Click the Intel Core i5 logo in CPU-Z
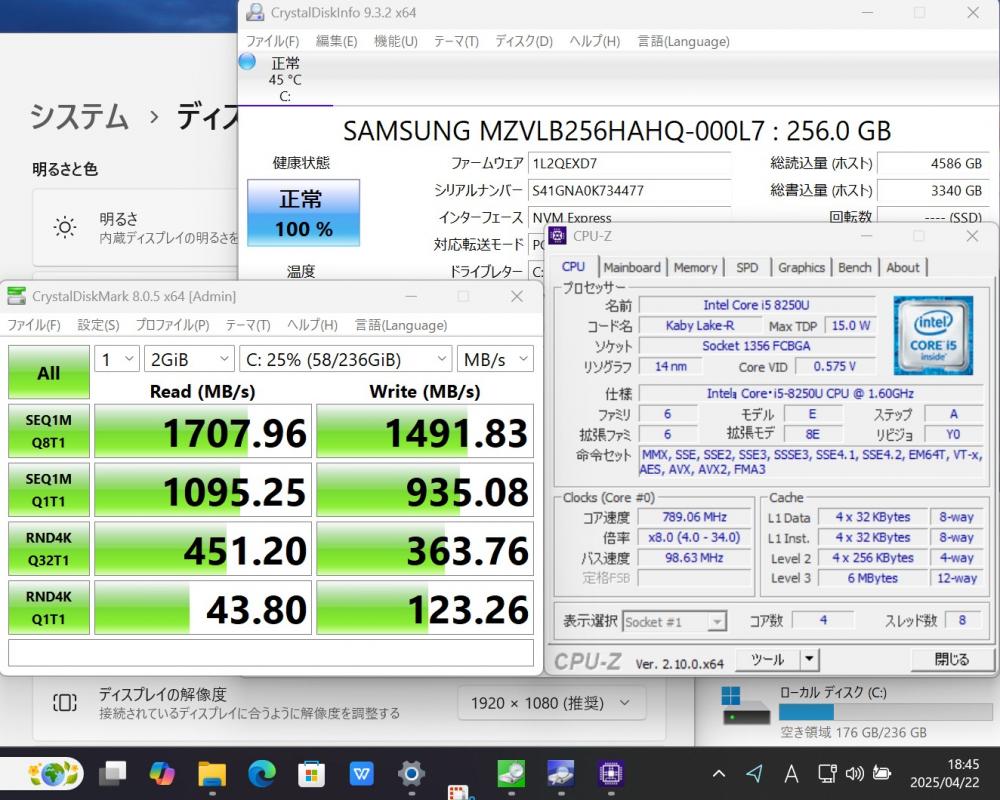The width and height of the screenshot is (1000, 800). 933,335
